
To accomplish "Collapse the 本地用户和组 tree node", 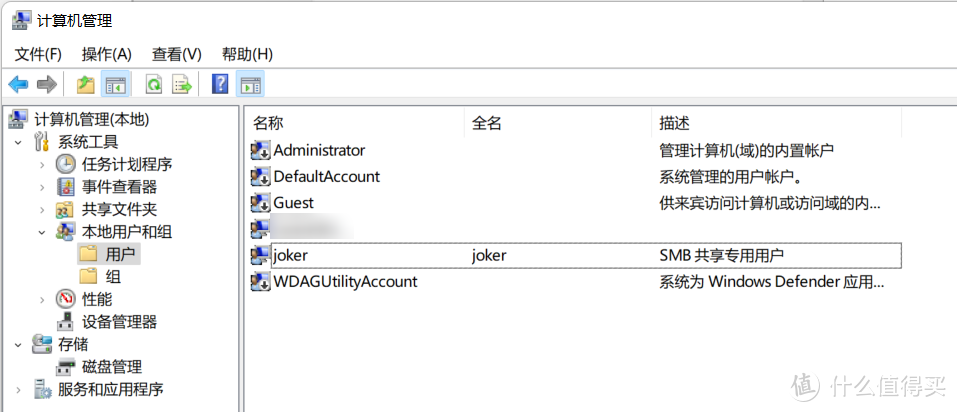I will pos(41,232).
